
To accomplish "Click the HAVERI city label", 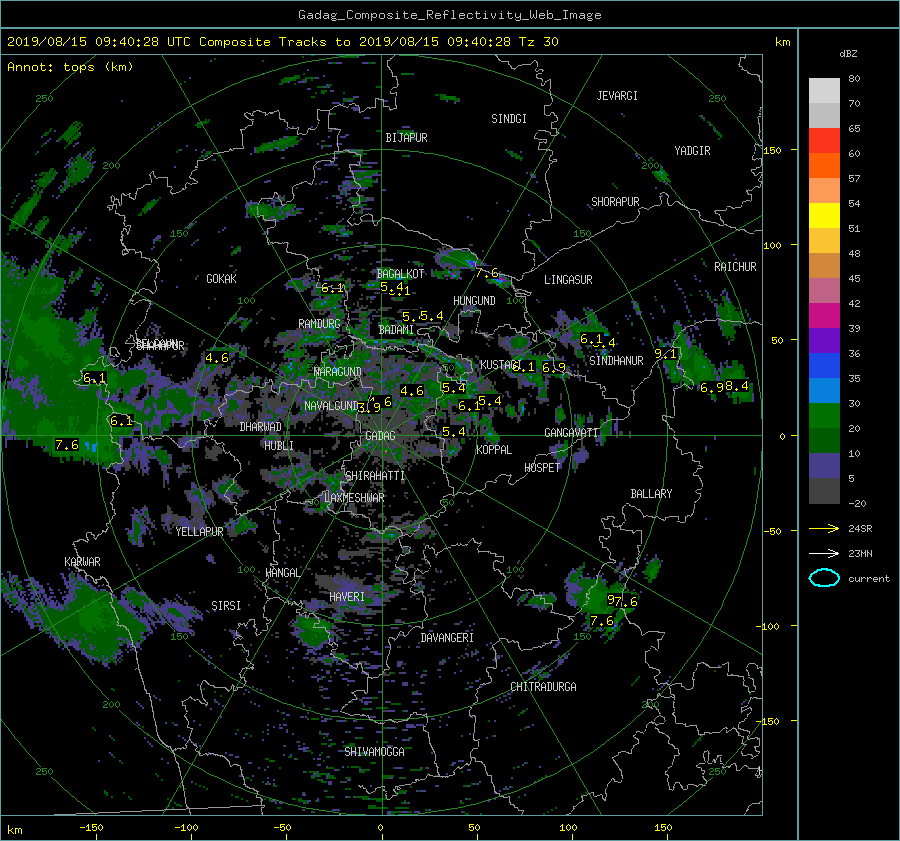I will [x=347, y=598].
